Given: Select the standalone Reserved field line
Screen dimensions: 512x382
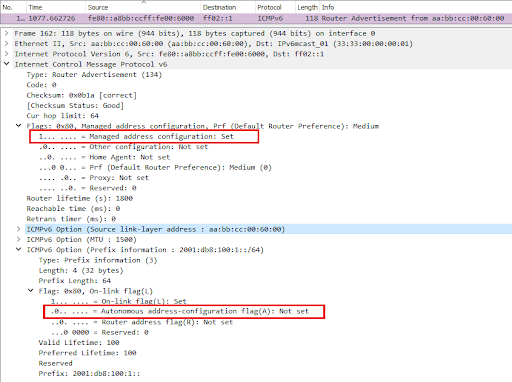Looking at the screenshot, I should click(56, 363).
